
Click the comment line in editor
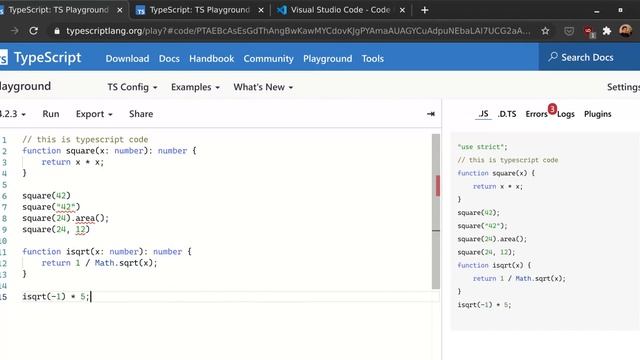85,140
